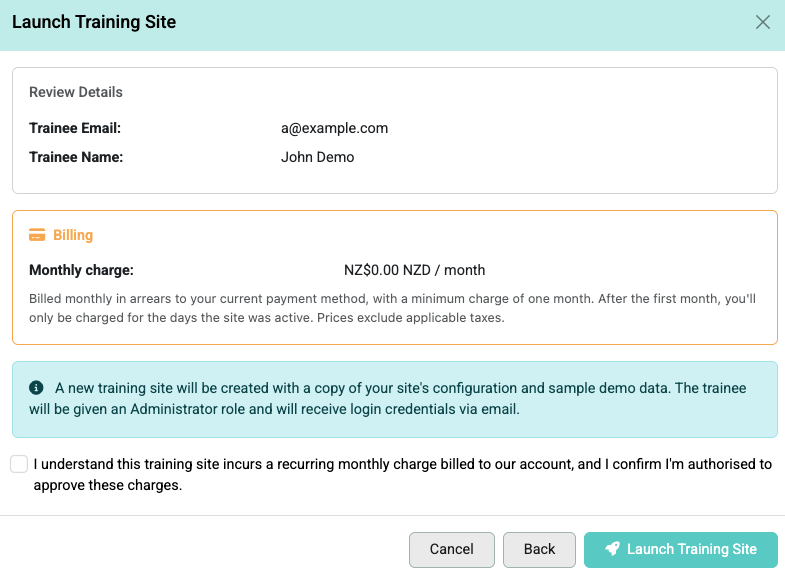The height and width of the screenshot is (575, 785).
Task: Close the Launch Training Site dialog
Action: (x=762, y=22)
